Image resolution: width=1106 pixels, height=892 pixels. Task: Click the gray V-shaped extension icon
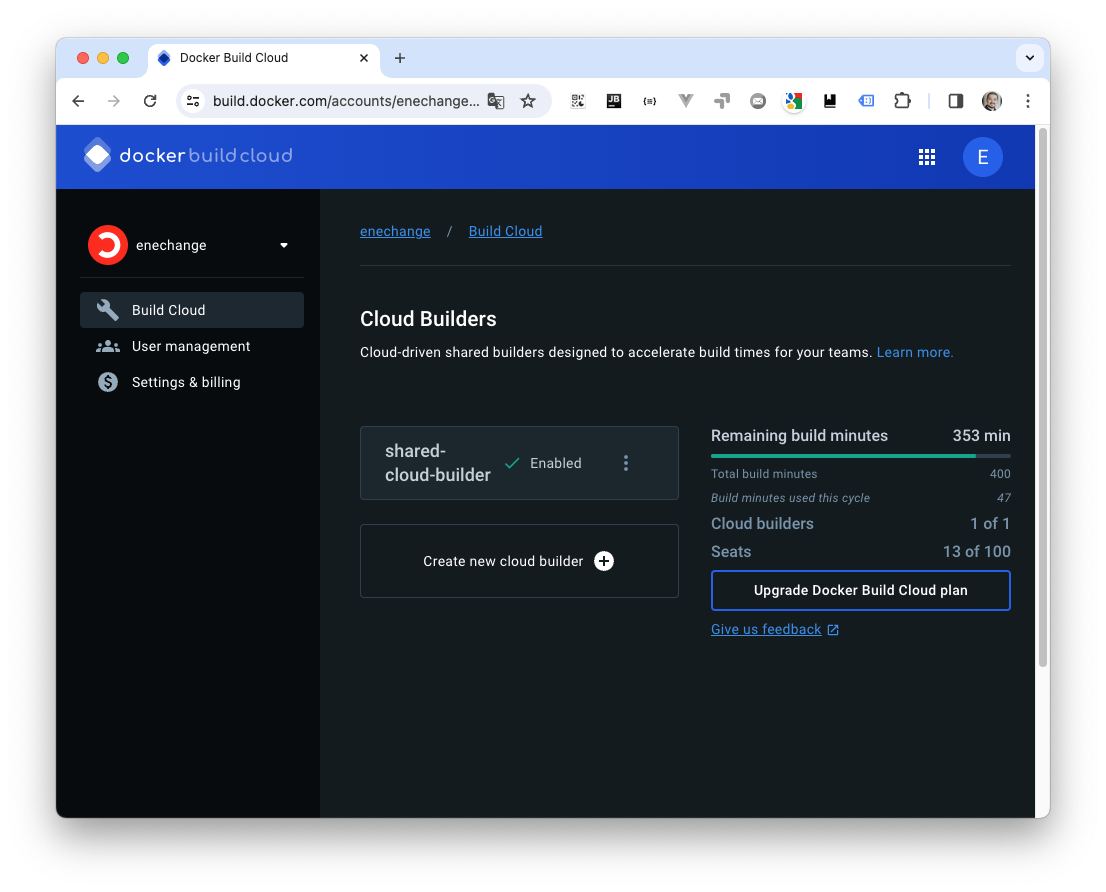click(686, 101)
